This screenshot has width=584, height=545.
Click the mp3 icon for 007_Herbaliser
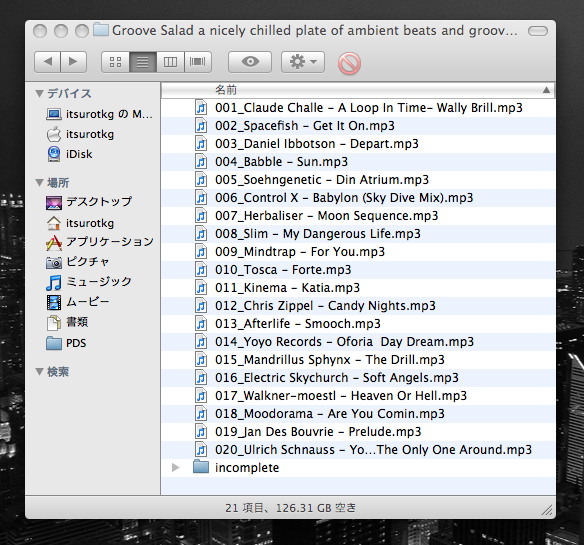tap(201, 216)
